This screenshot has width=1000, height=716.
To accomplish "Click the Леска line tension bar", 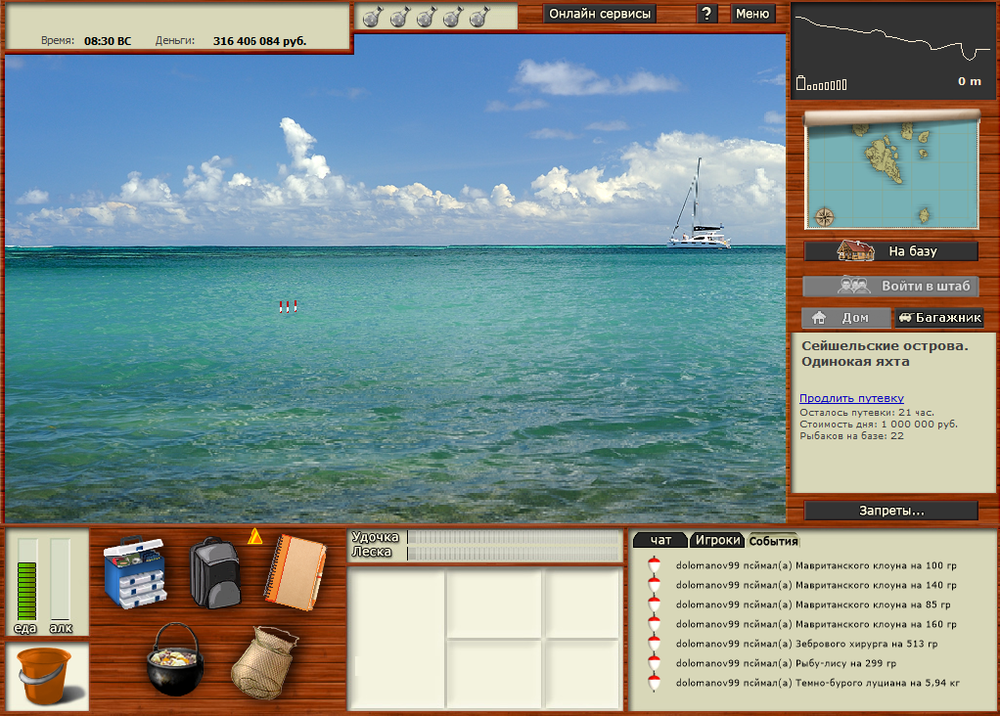I will tap(514, 553).
